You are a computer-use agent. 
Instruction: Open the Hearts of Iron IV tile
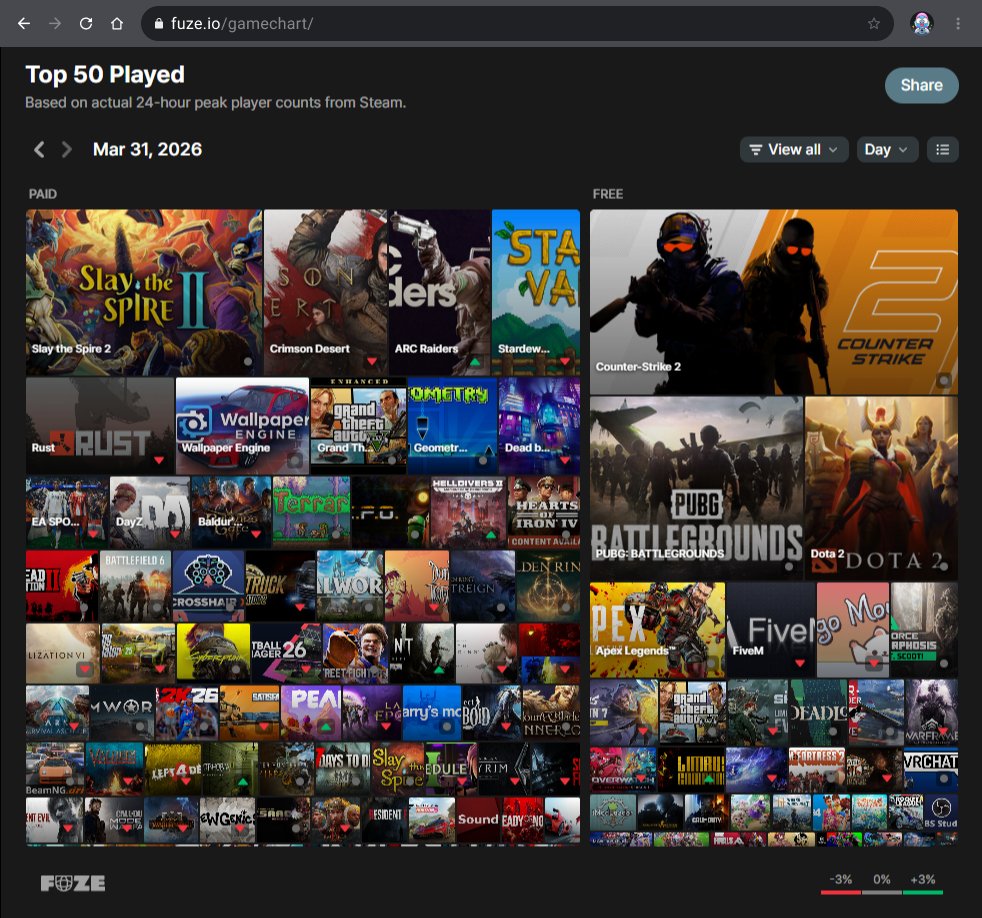[x=544, y=512]
